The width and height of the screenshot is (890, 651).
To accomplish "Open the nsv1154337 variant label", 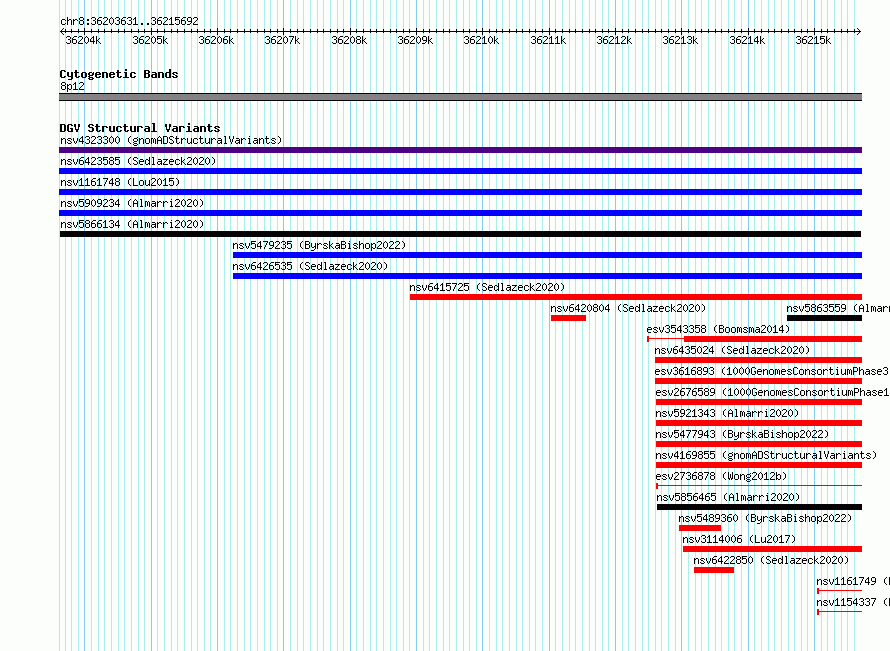I will pyautogui.click(x=853, y=602).
